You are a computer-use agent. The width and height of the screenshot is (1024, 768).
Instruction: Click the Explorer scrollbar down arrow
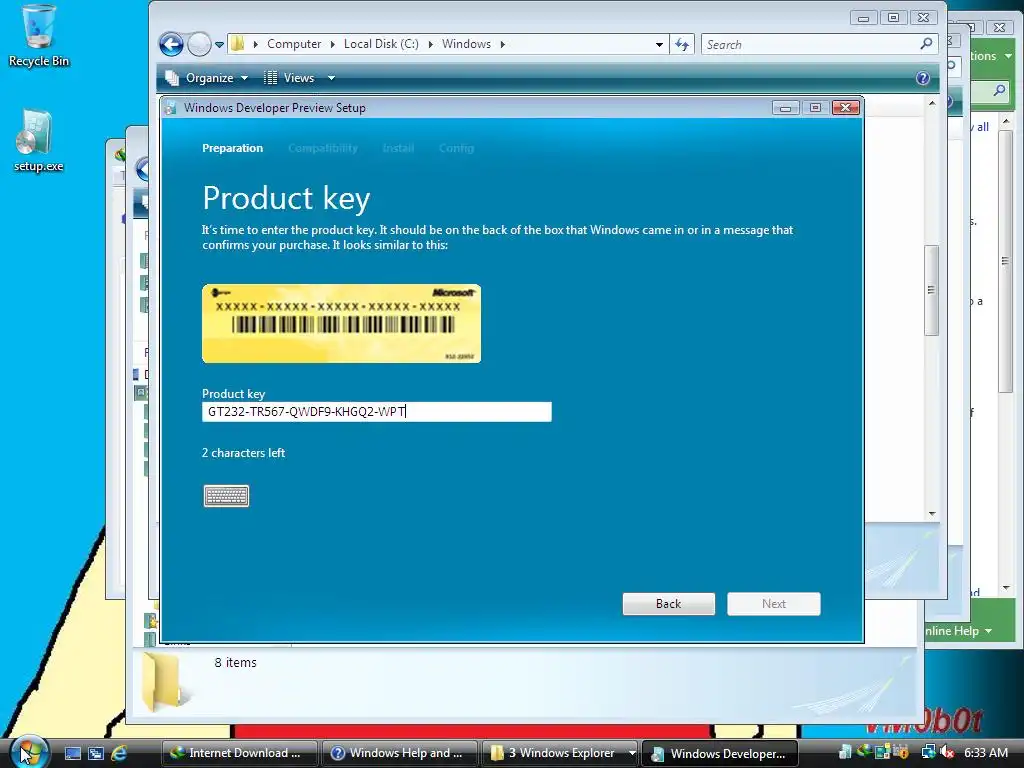point(932,513)
